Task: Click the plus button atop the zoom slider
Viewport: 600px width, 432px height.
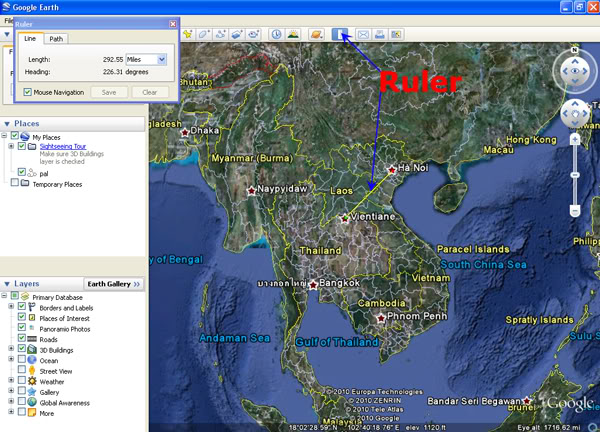Action: tap(575, 140)
